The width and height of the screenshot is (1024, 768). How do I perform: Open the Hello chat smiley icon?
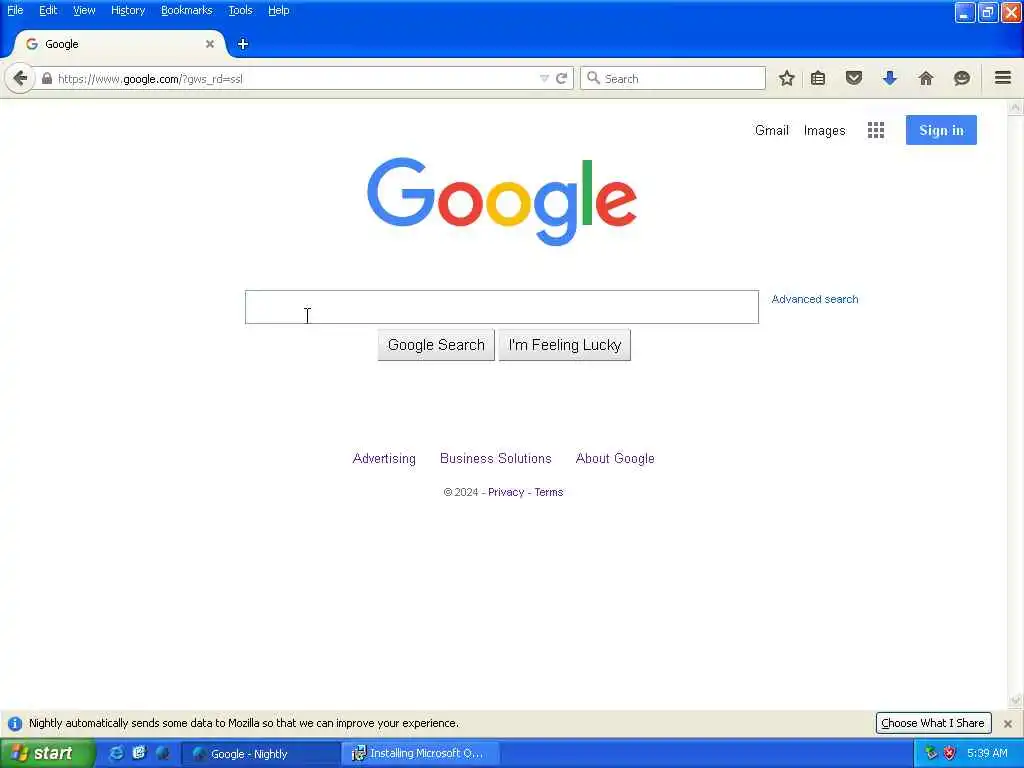pyautogui.click(x=961, y=78)
